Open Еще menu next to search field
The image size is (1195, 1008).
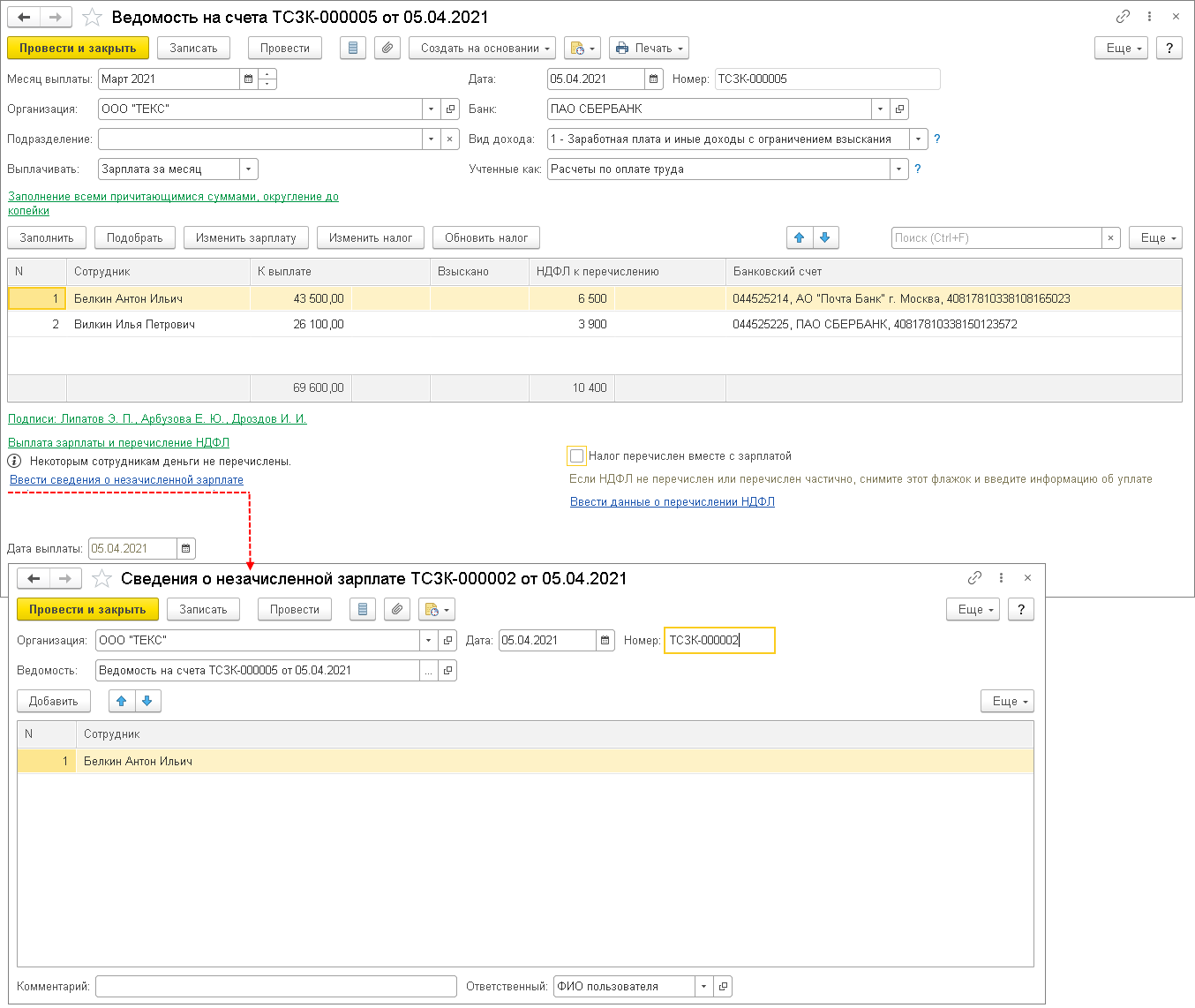(x=1155, y=237)
